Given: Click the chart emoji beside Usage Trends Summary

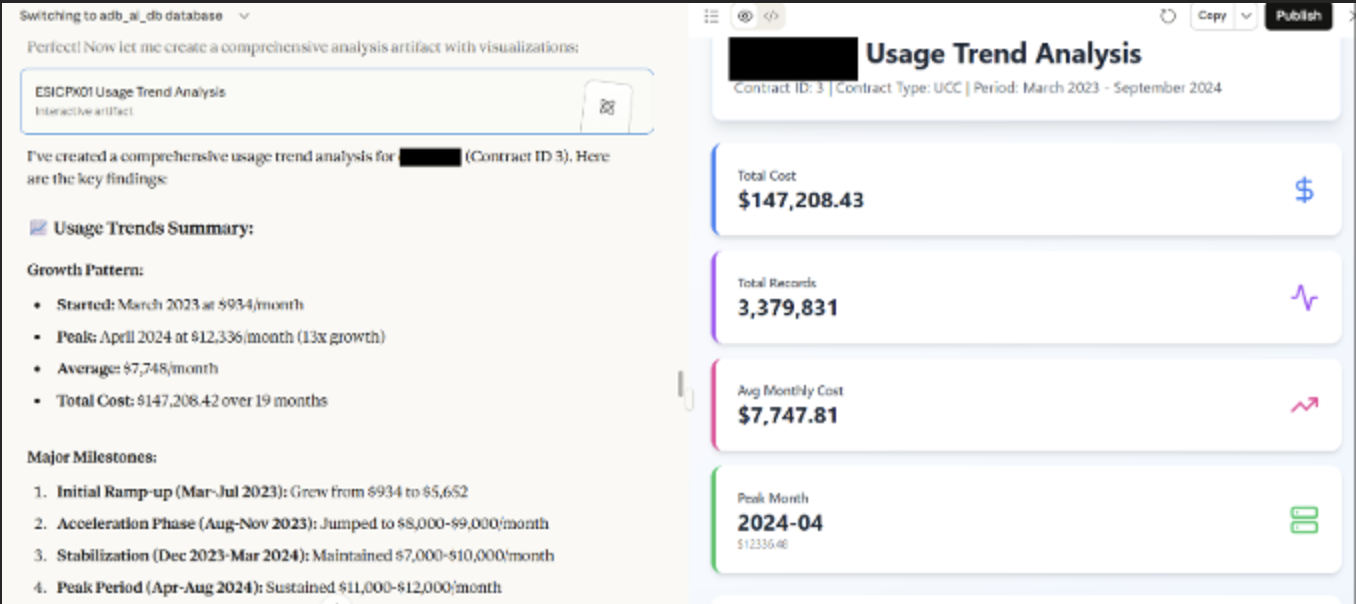Looking at the screenshot, I should (38, 228).
